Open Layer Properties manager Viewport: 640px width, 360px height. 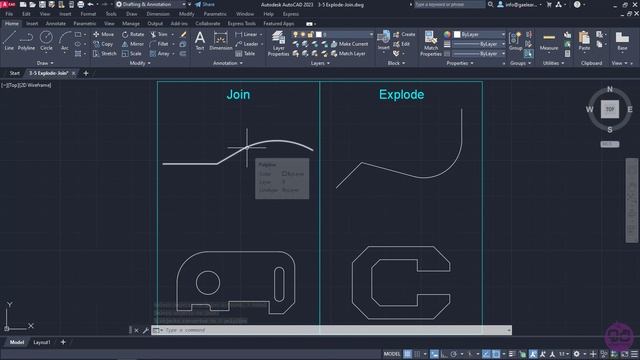coord(278,43)
